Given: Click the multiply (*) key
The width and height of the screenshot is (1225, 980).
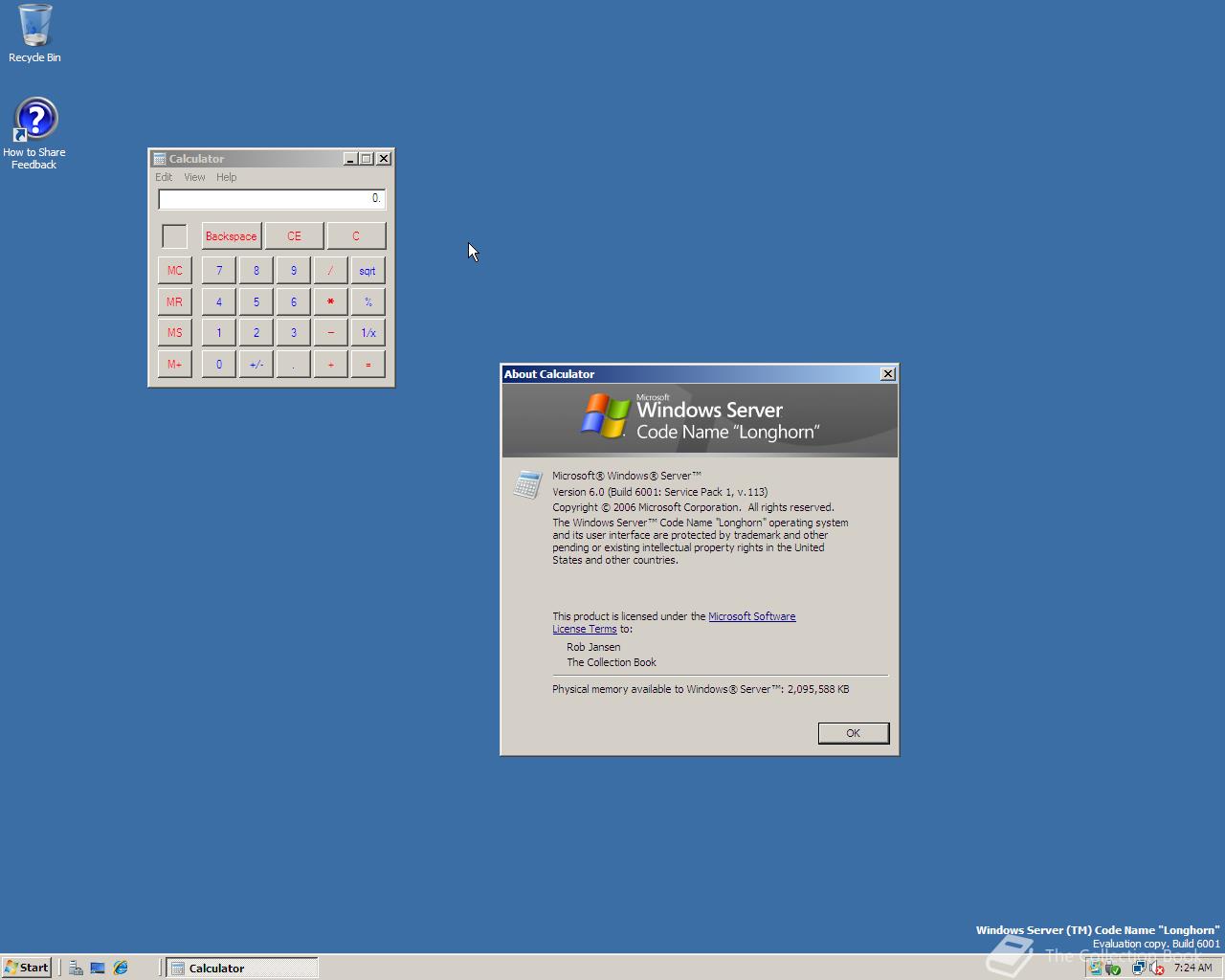Looking at the screenshot, I should (331, 301).
